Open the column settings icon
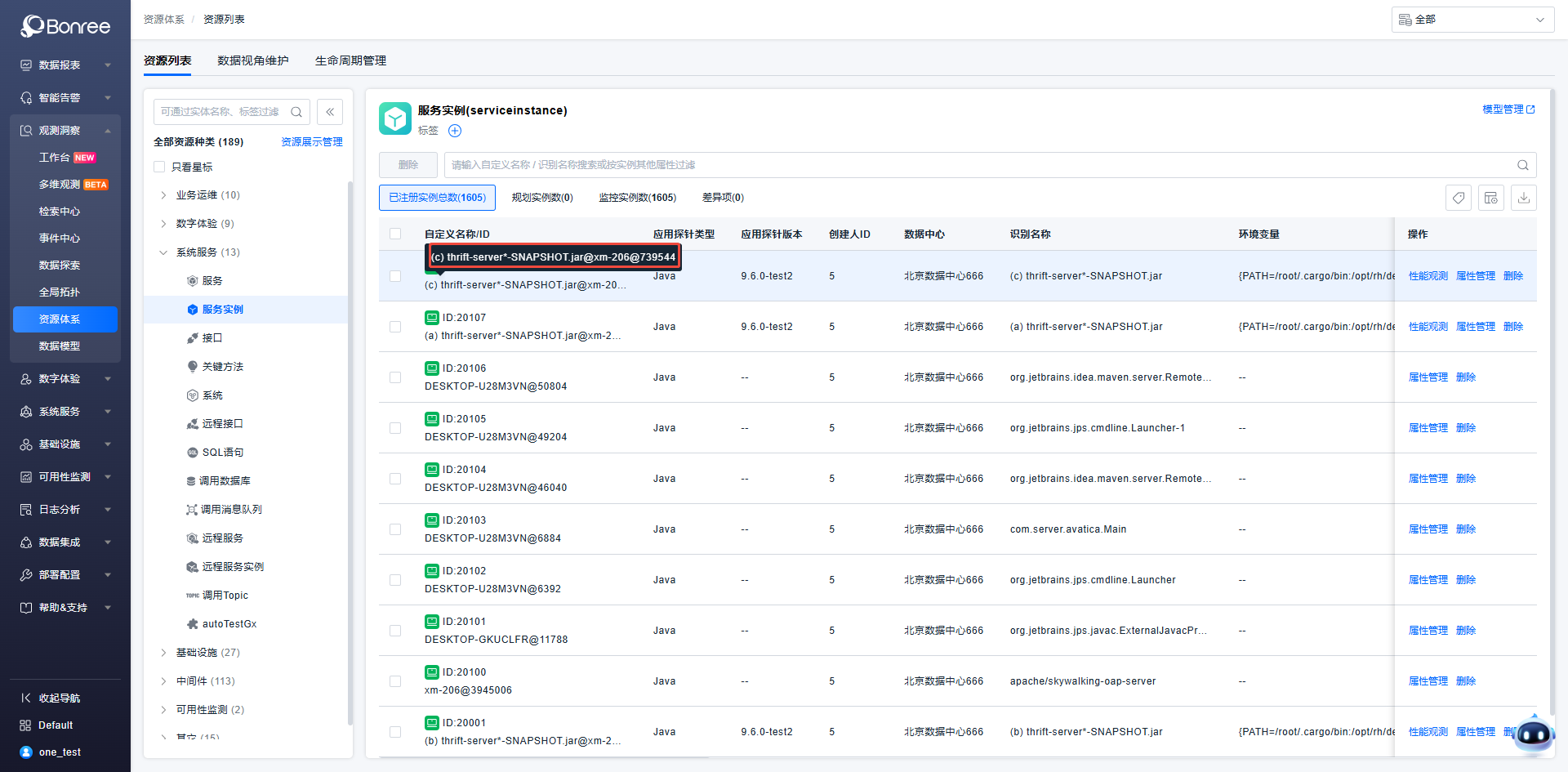 1490,198
